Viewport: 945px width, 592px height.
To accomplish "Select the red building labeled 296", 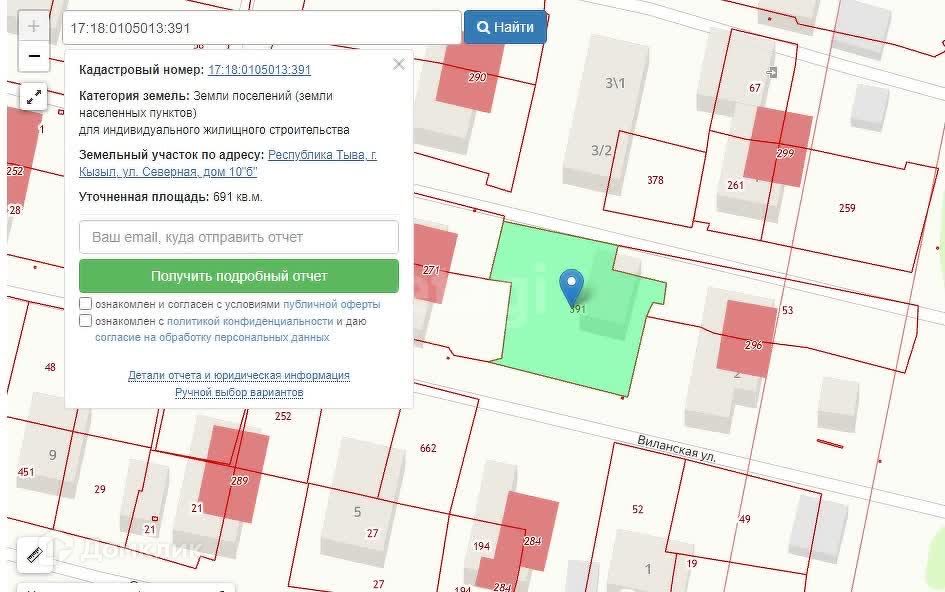I will (x=747, y=337).
